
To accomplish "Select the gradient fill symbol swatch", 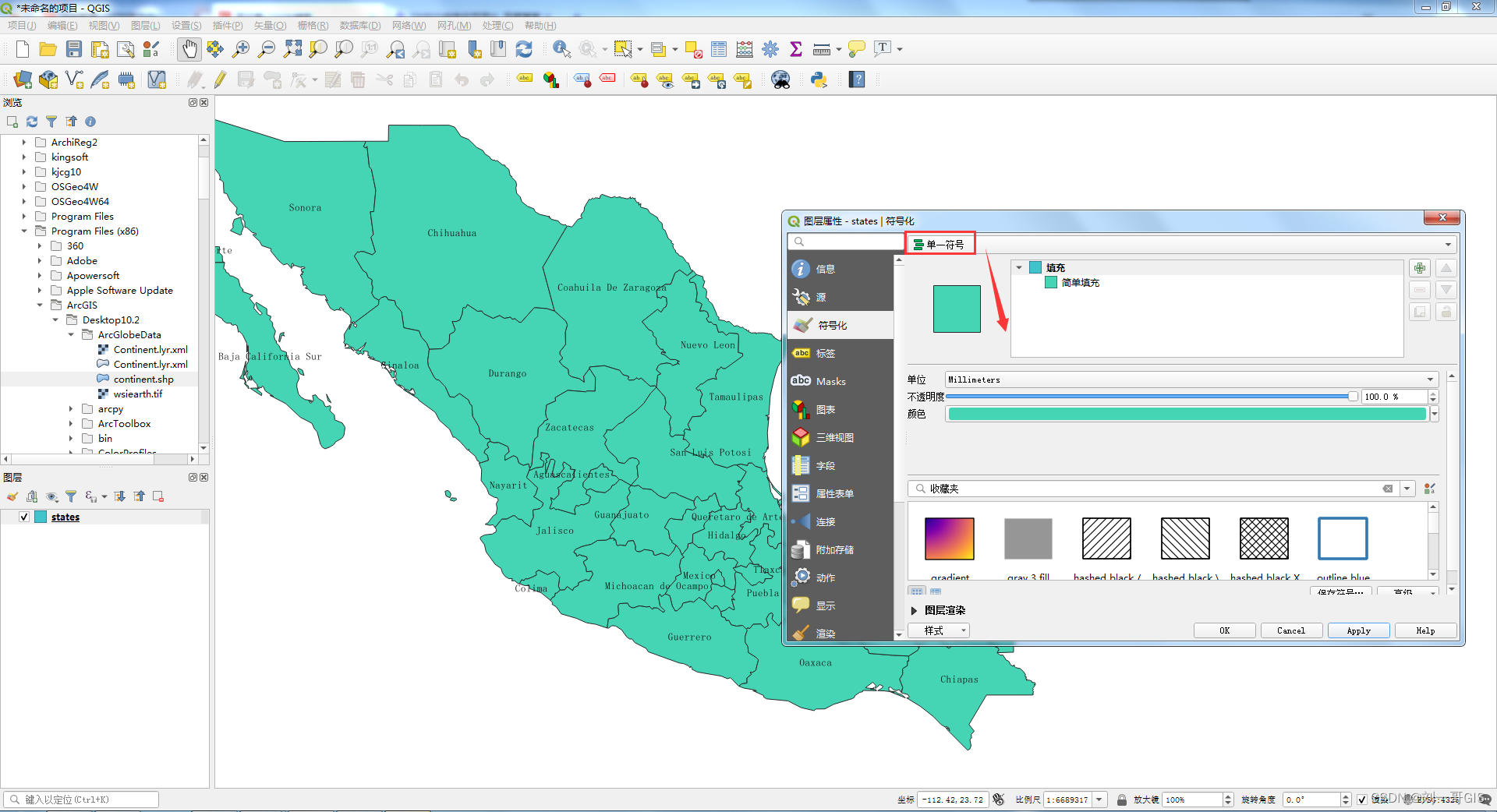I will [950, 538].
